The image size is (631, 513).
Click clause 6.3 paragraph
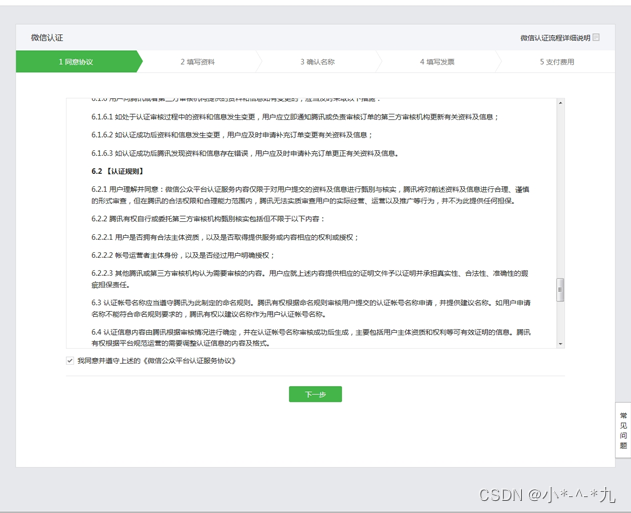[311, 308]
